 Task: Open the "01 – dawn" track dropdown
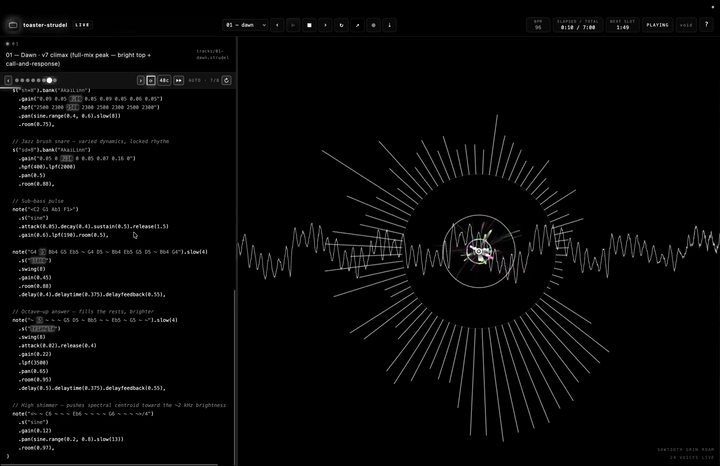(x=245, y=25)
